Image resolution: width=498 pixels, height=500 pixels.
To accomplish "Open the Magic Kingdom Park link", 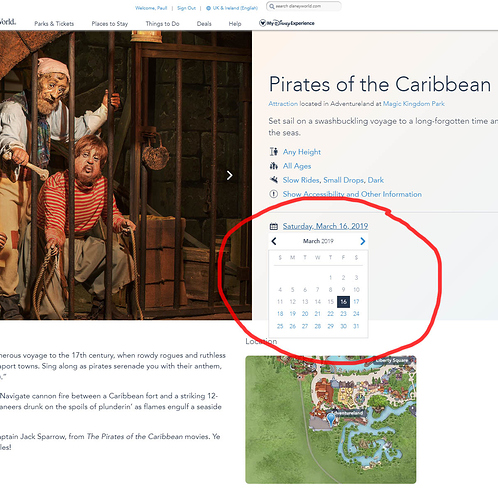I will click(414, 104).
